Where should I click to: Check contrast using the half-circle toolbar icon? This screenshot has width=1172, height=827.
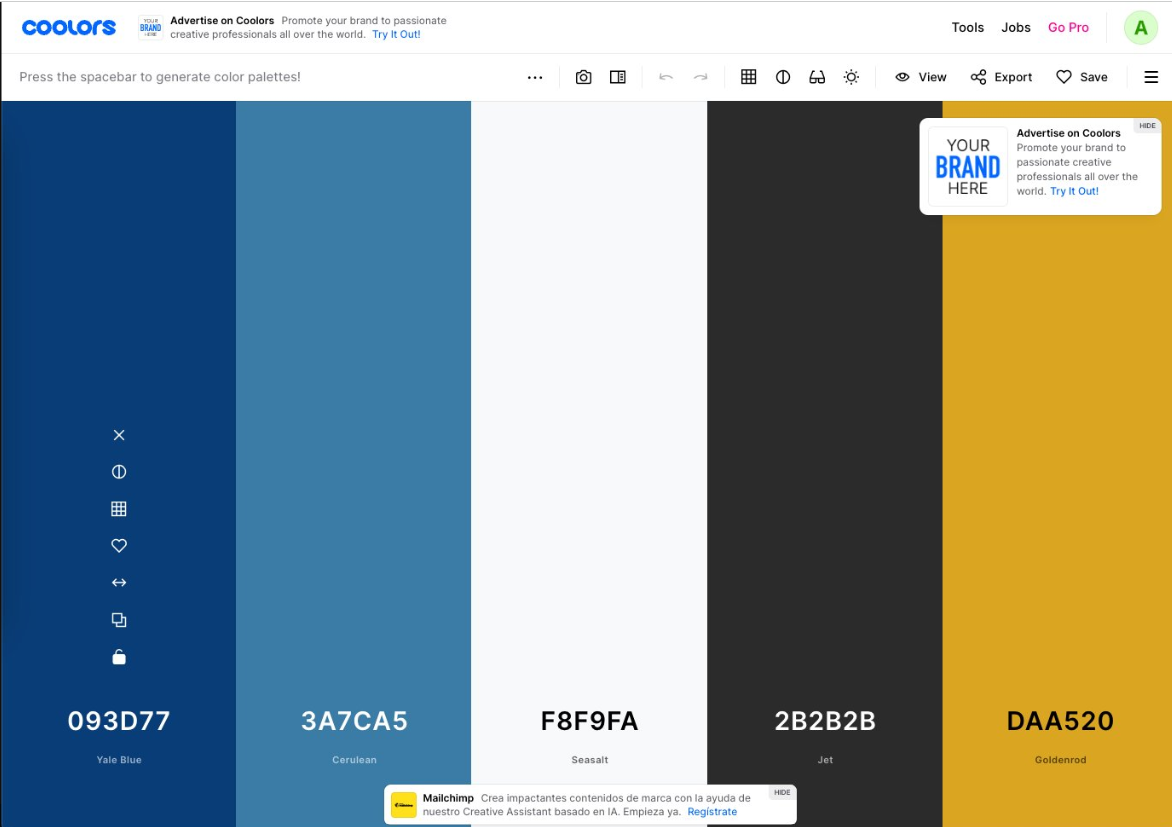click(782, 76)
